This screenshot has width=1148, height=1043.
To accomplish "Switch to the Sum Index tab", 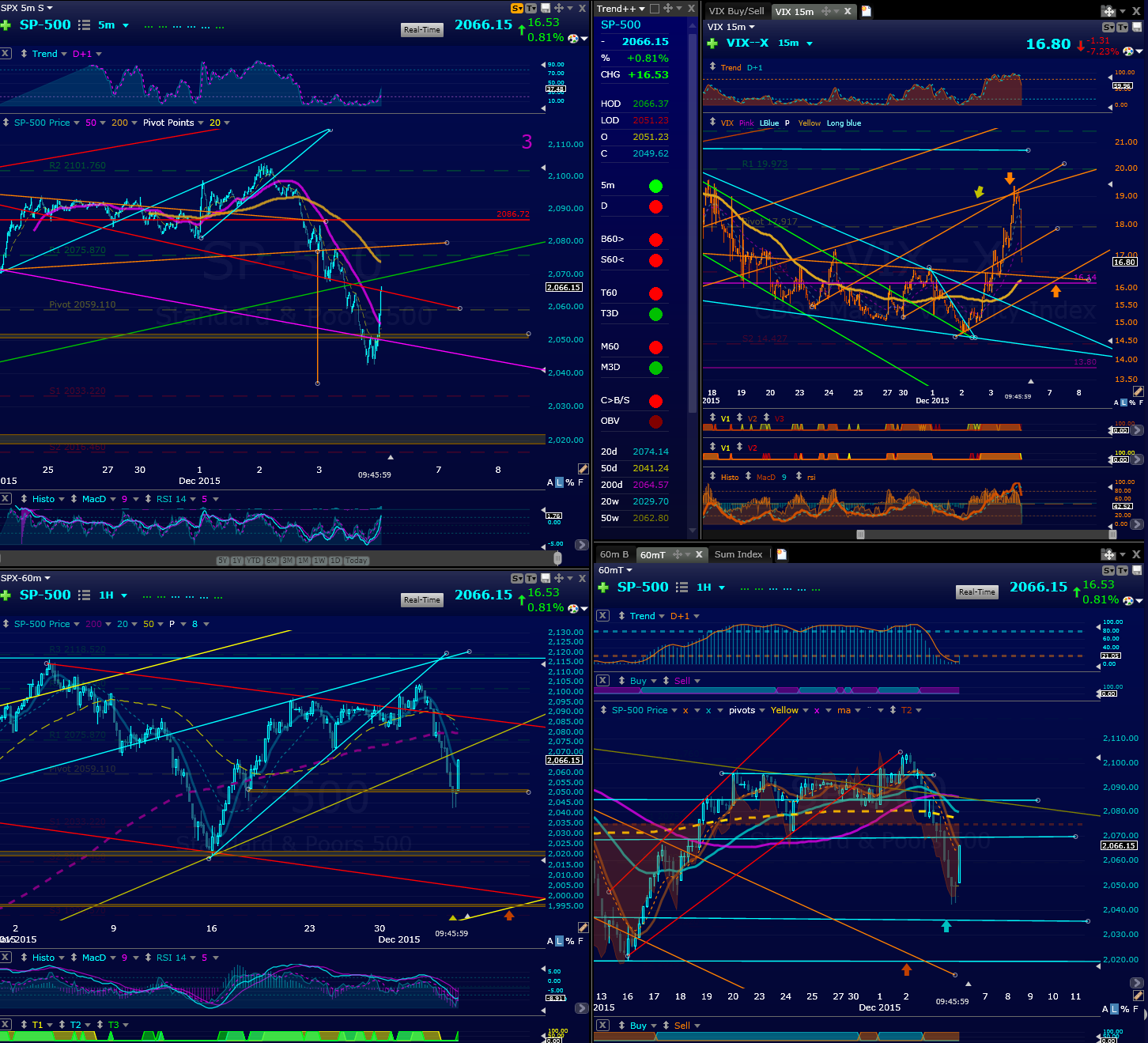I will (x=738, y=554).
